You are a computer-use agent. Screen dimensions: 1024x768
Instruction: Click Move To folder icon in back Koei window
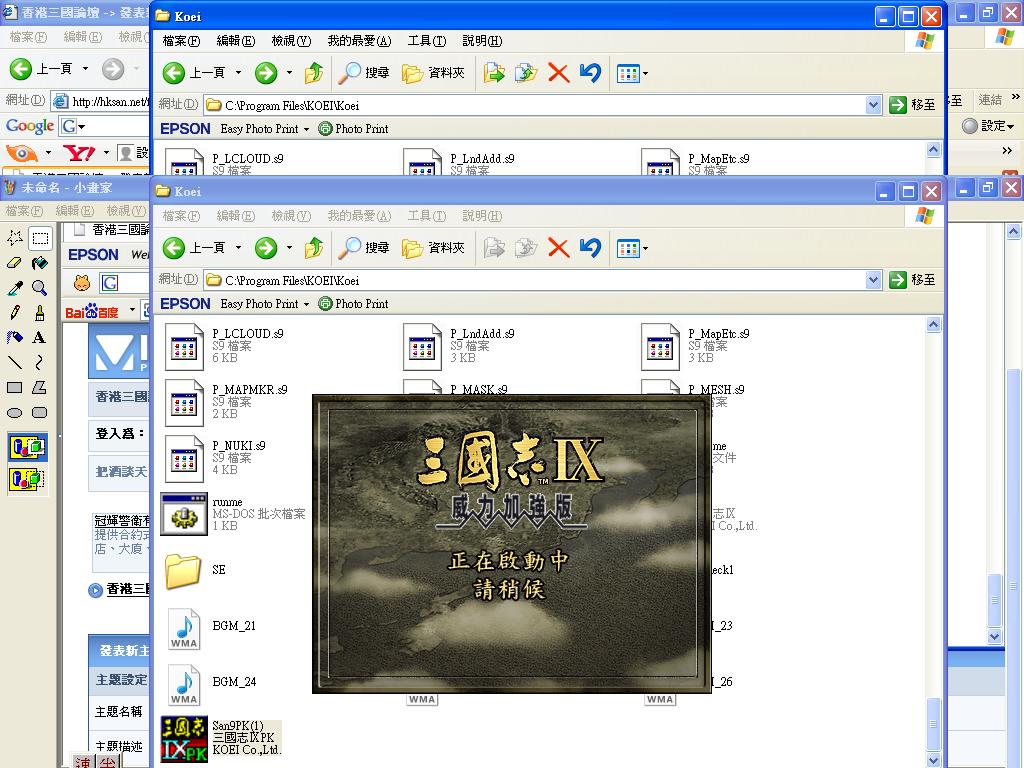(494, 73)
